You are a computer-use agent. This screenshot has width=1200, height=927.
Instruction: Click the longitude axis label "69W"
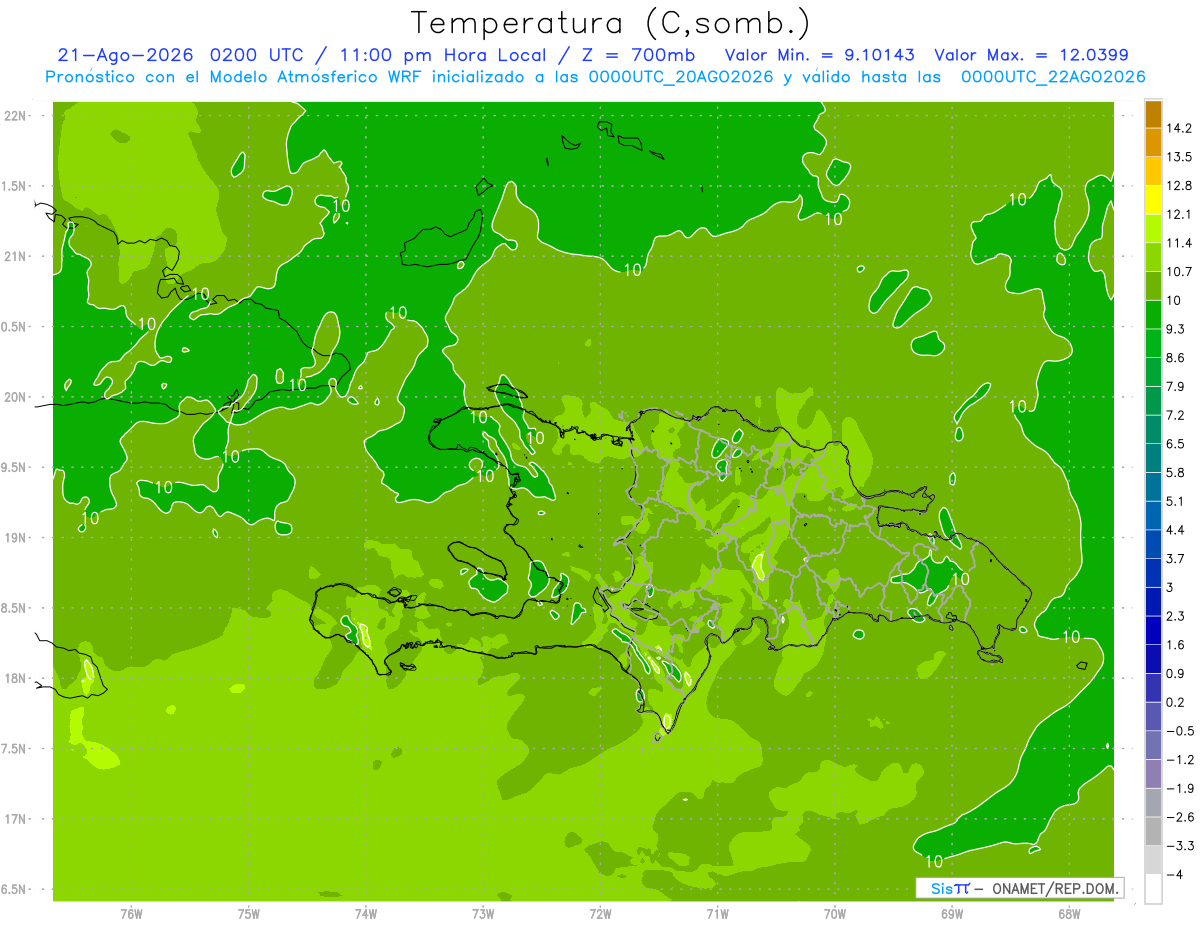click(x=952, y=914)
